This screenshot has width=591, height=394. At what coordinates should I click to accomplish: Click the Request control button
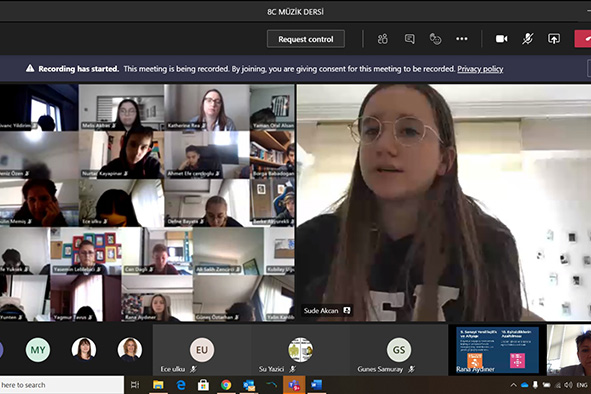point(306,39)
